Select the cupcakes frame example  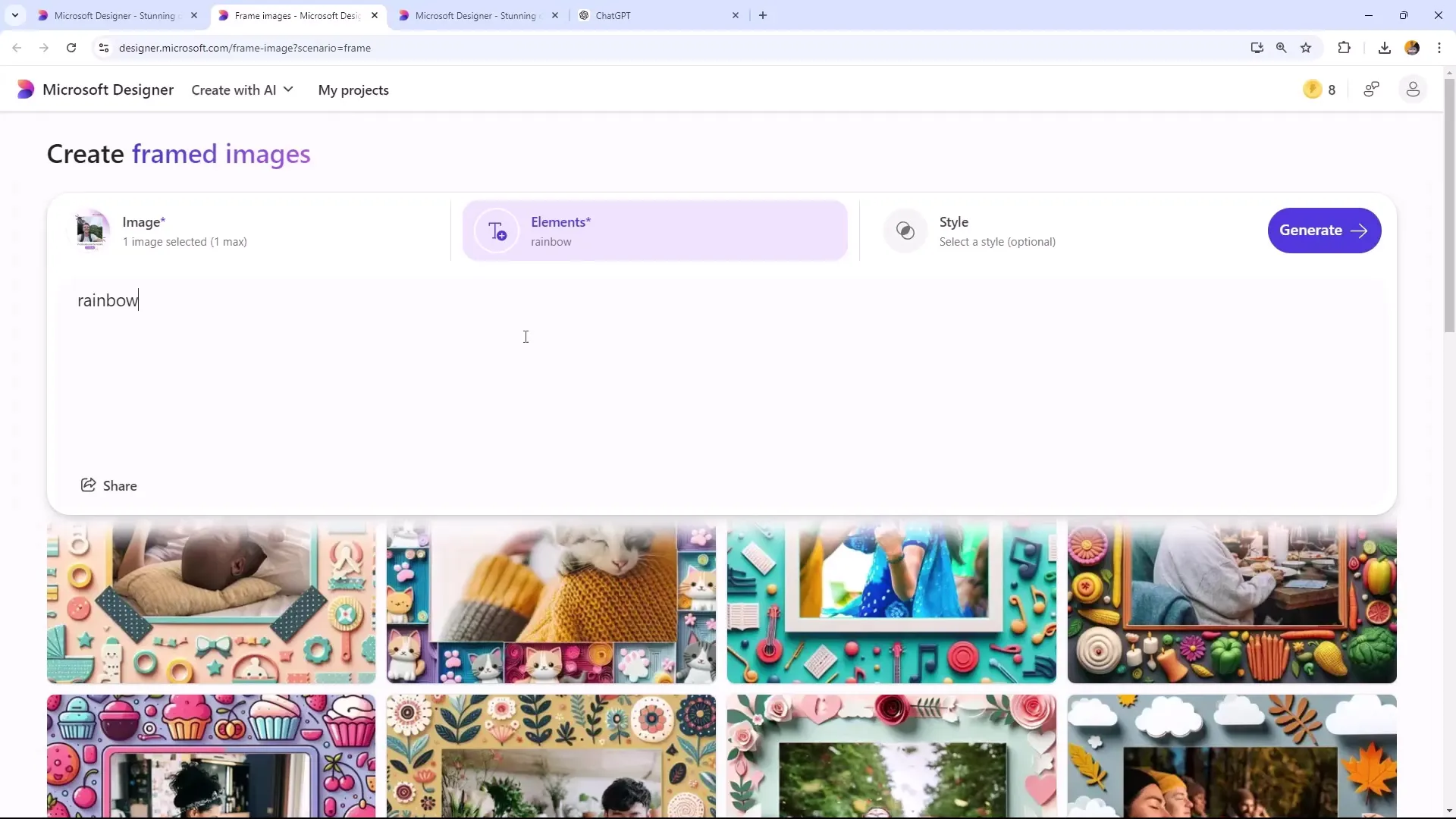[211, 756]
